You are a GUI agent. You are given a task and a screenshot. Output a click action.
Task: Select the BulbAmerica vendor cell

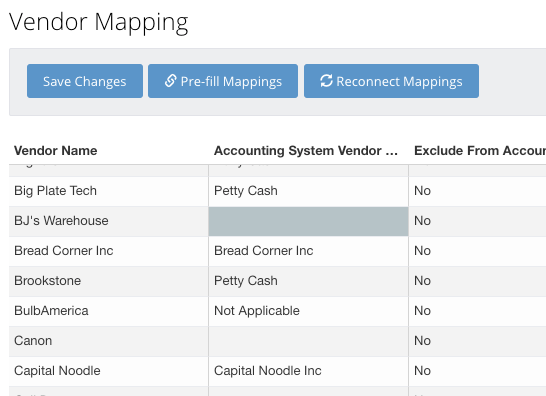point(109,311)
